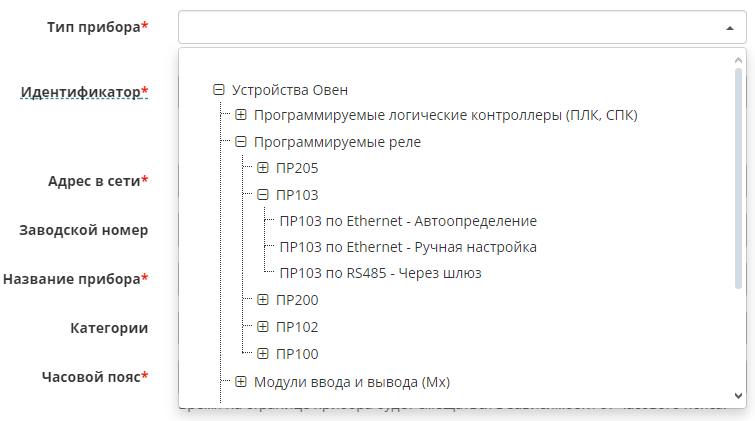755x421 pixels.
Task: Click the dropdown list scrollbar thumb
Action: point(739,180)
